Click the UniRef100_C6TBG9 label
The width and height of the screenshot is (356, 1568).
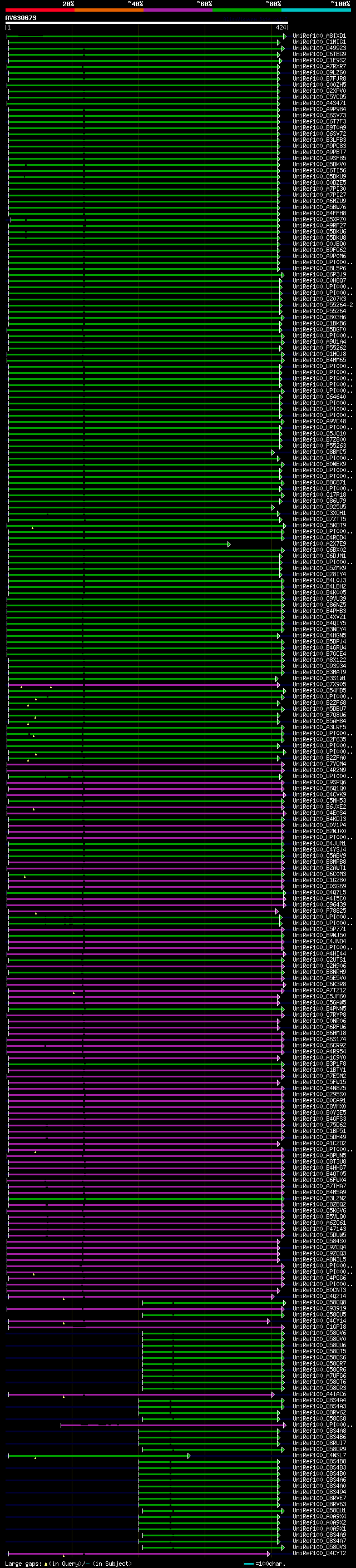click(x=319, y=54)
